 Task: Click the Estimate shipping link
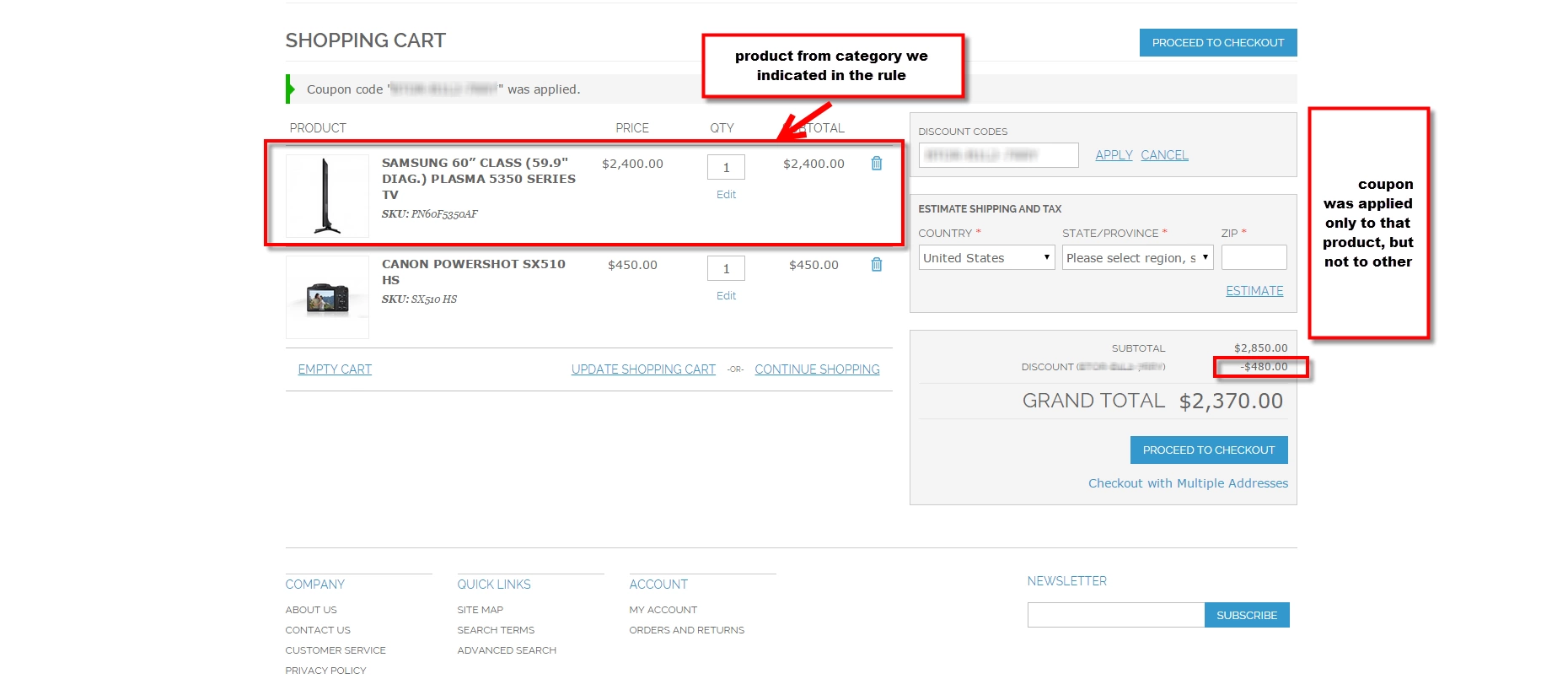click(1254, 291)
